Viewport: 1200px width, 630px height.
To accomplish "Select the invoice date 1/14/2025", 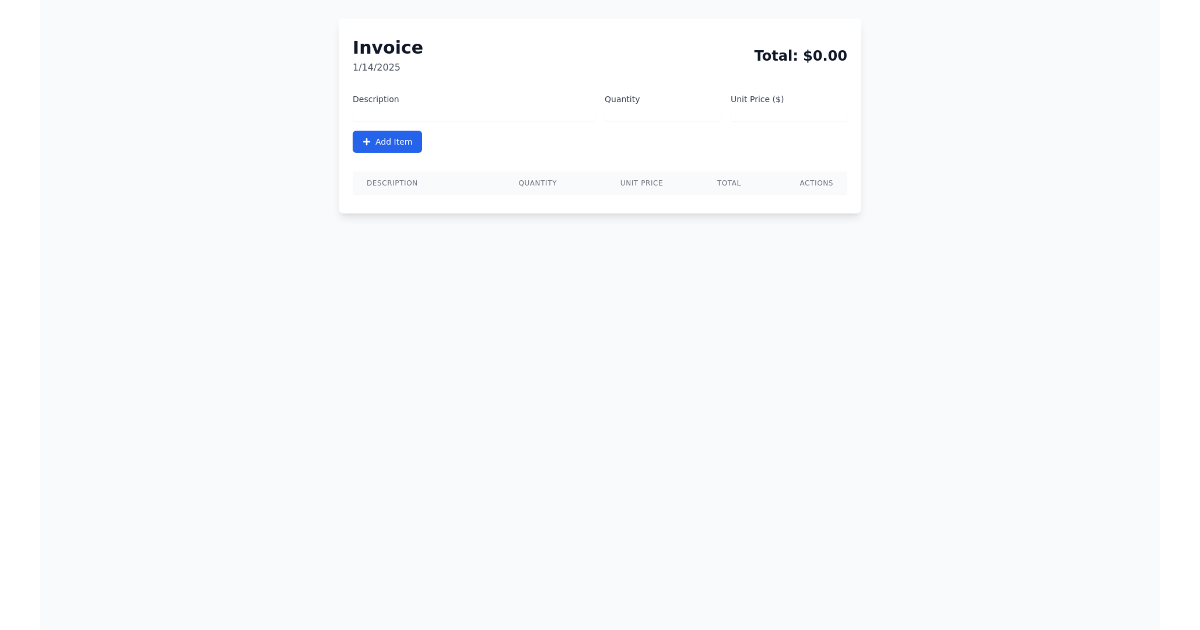I will click(x=376, y=67).
